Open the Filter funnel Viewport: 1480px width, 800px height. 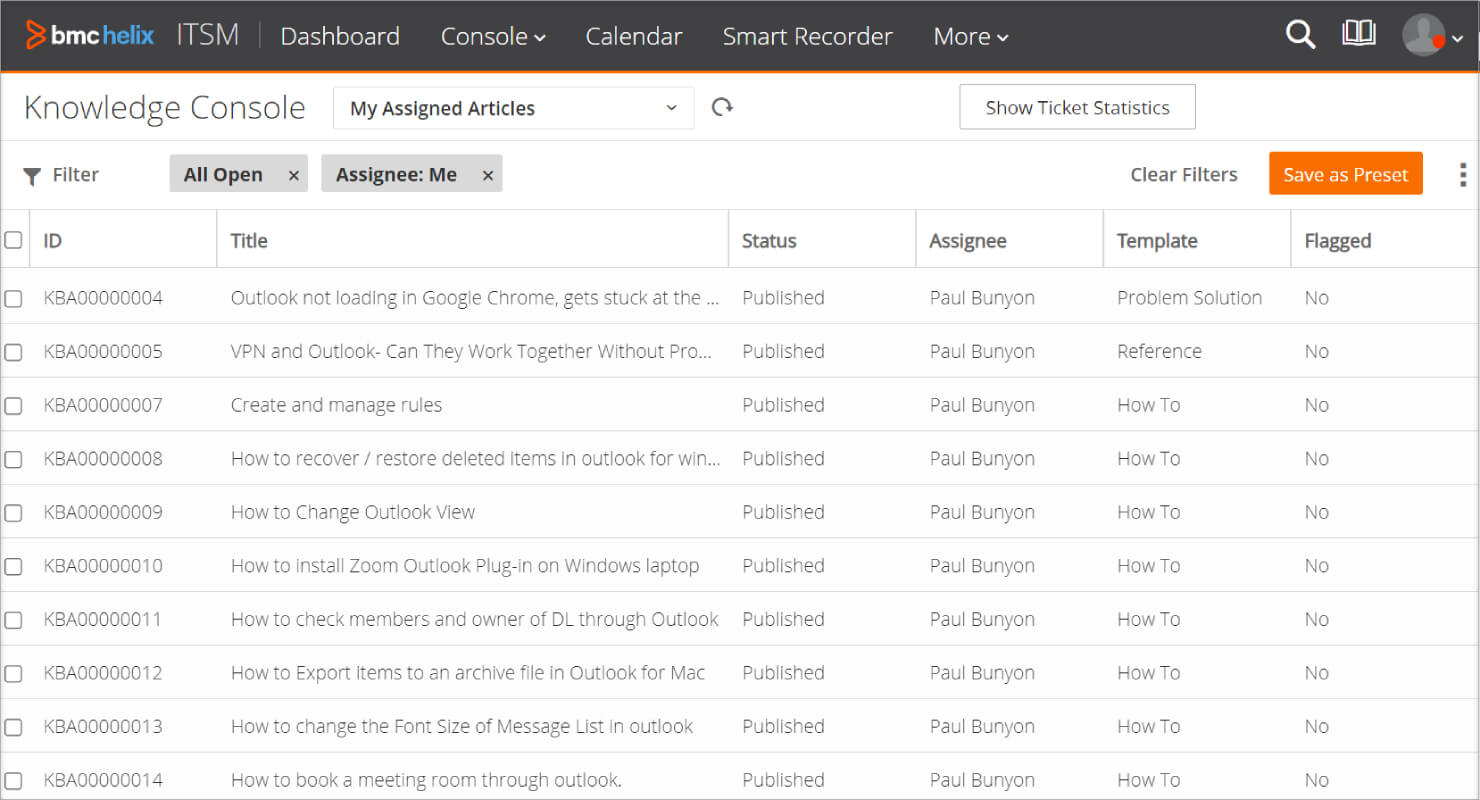[x=61, y=175]
